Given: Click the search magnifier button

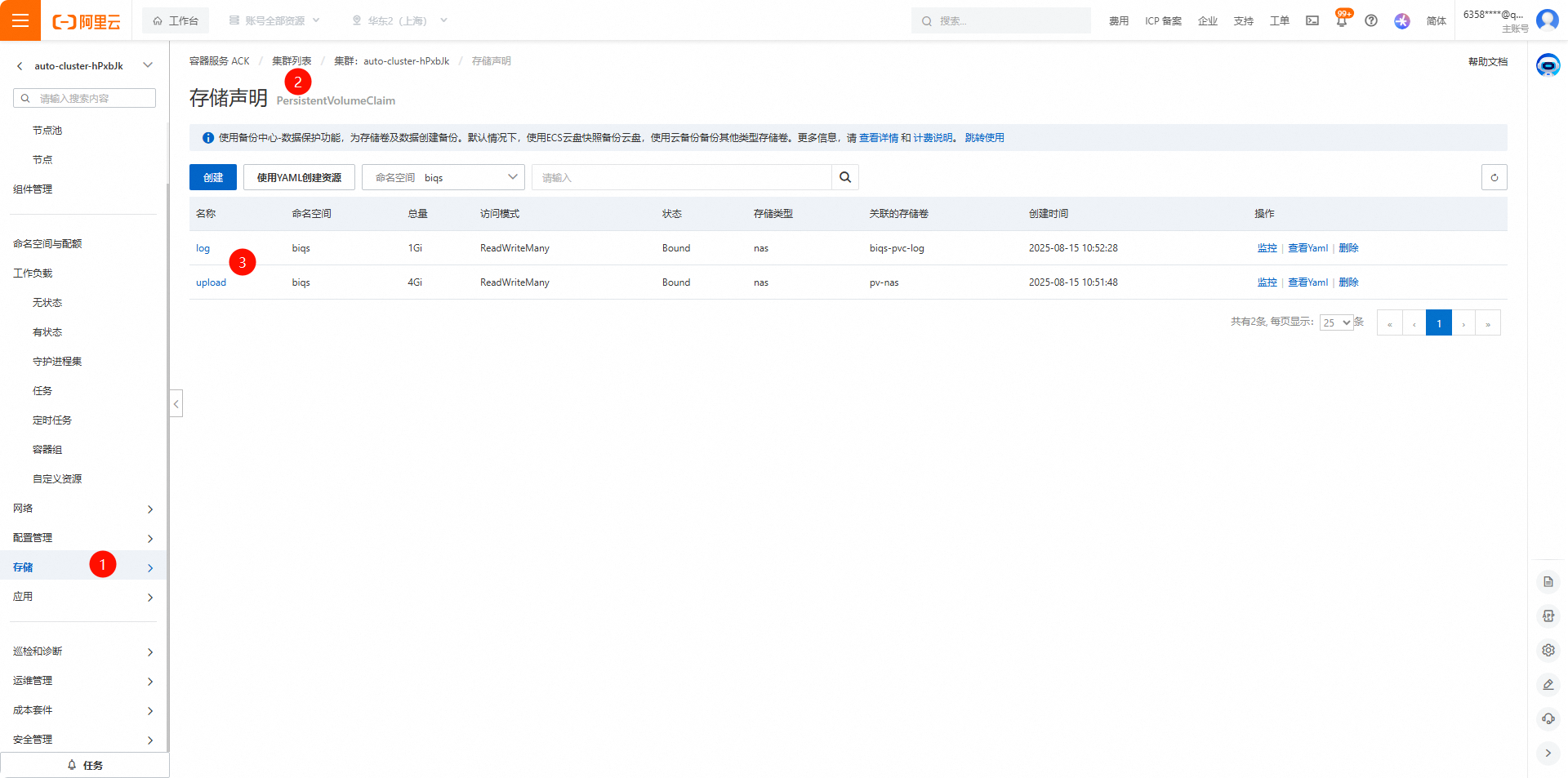Looking at the screenshot, I should tap(844, 177).
